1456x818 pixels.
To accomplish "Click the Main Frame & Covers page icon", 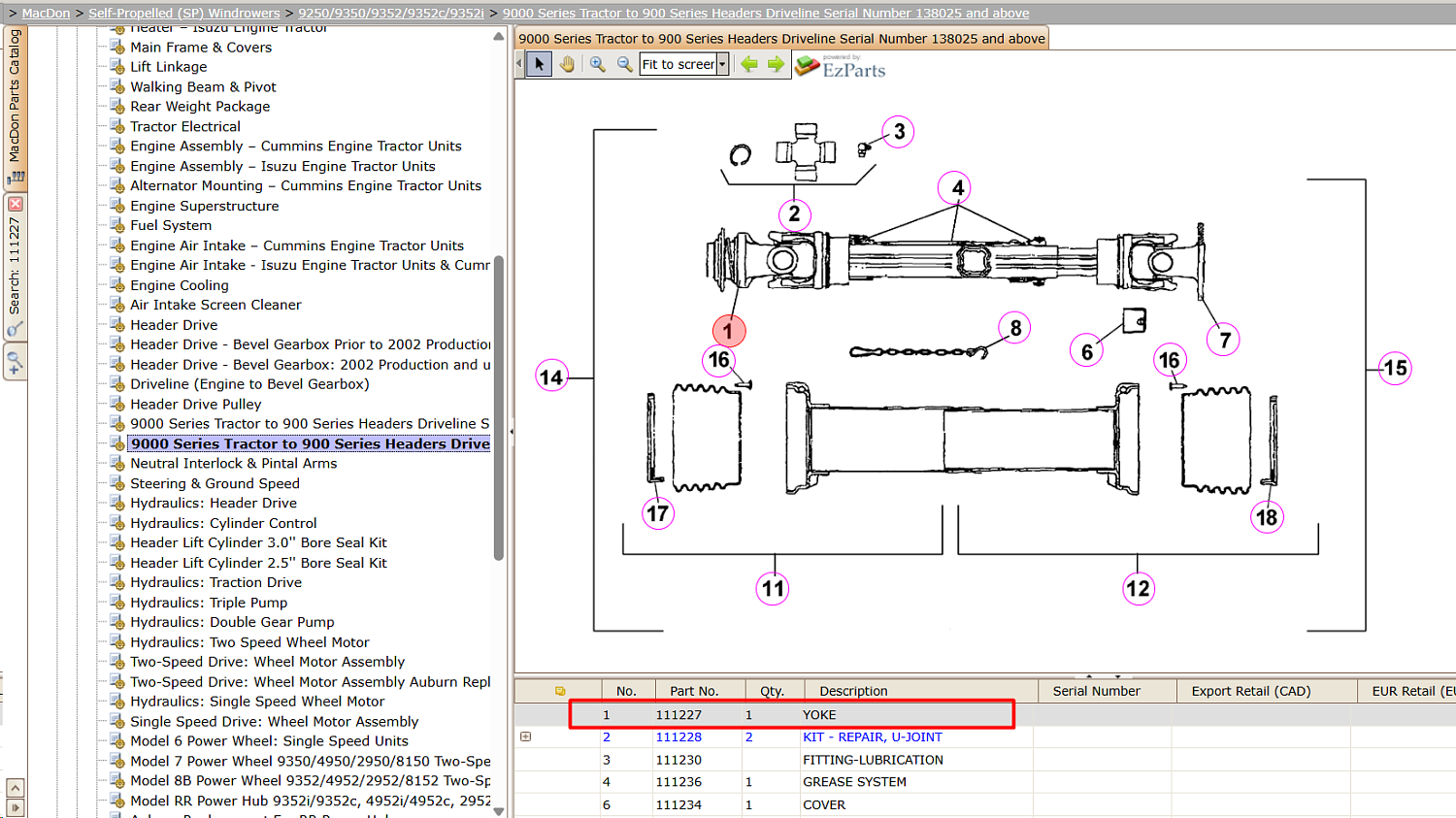I will pyautogui.click(x=117, y=47).
